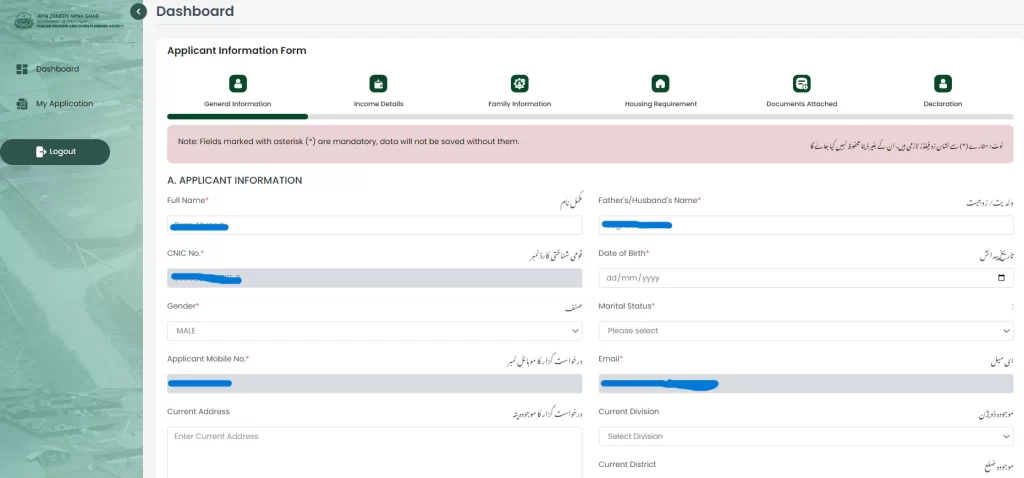
Task: Click the My Application sidebar icon
Action: [22, 104]
